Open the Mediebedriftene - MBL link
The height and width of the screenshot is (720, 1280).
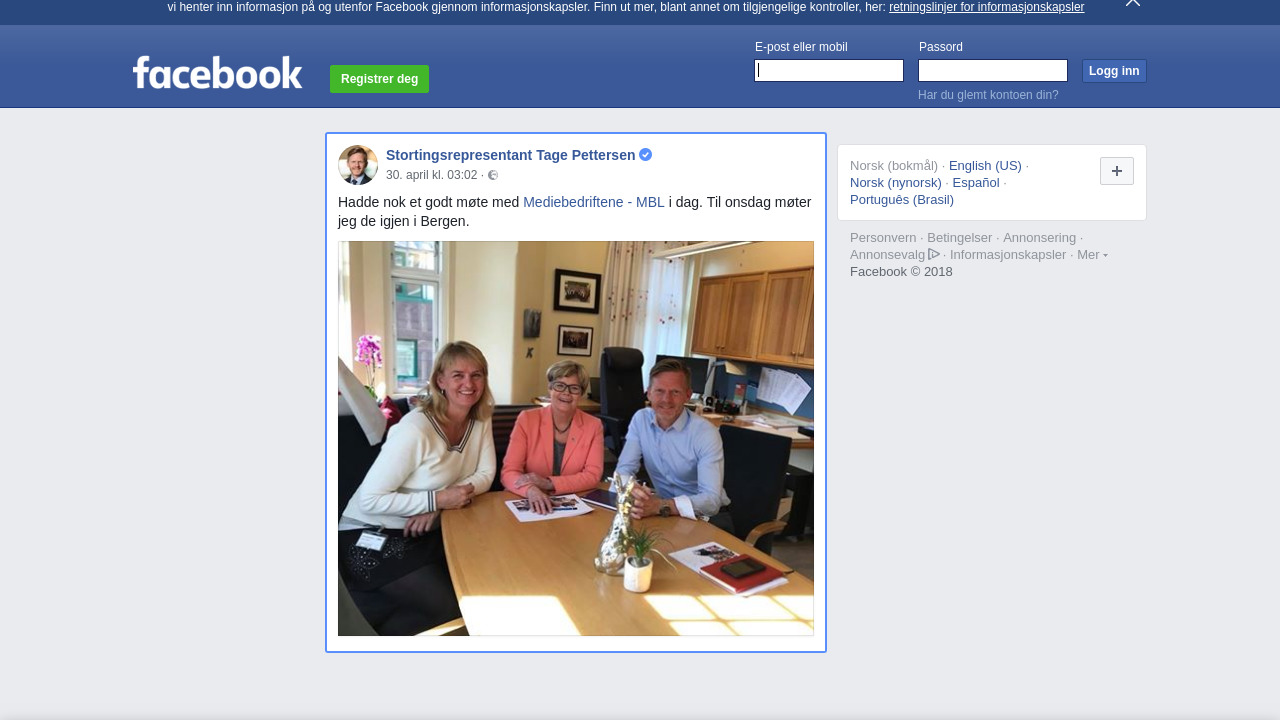pos(594,202)
